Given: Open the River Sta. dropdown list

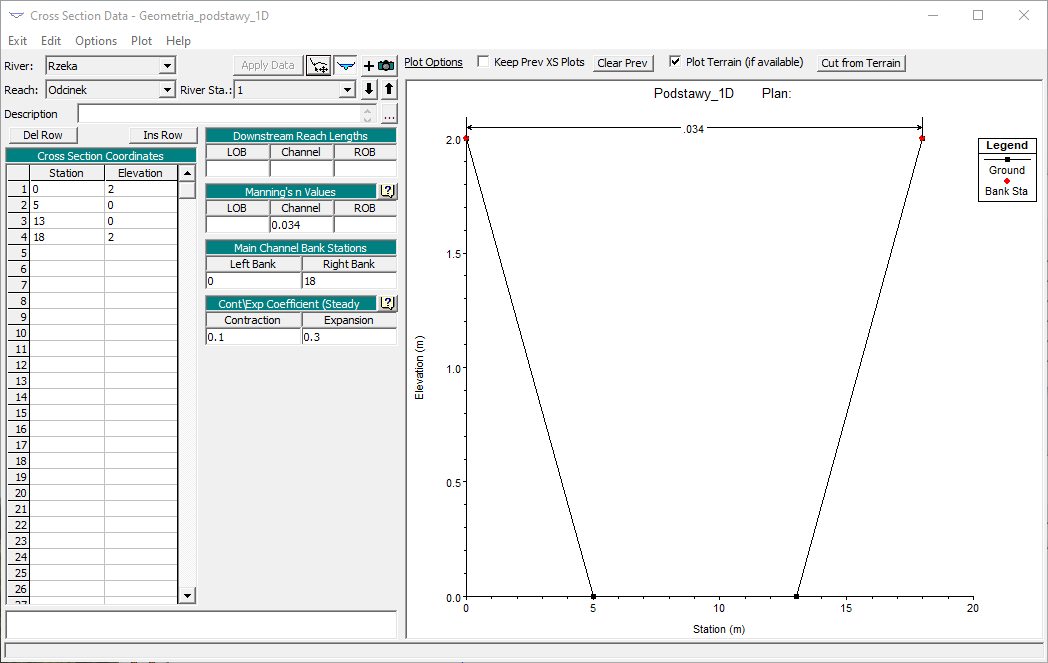Looking at the screenshot, I should tap(347, 90).
